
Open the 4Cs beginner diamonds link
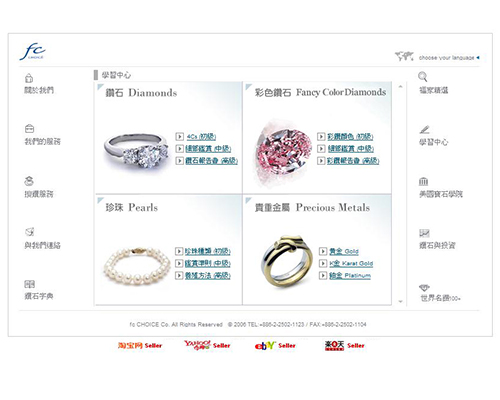201,137
